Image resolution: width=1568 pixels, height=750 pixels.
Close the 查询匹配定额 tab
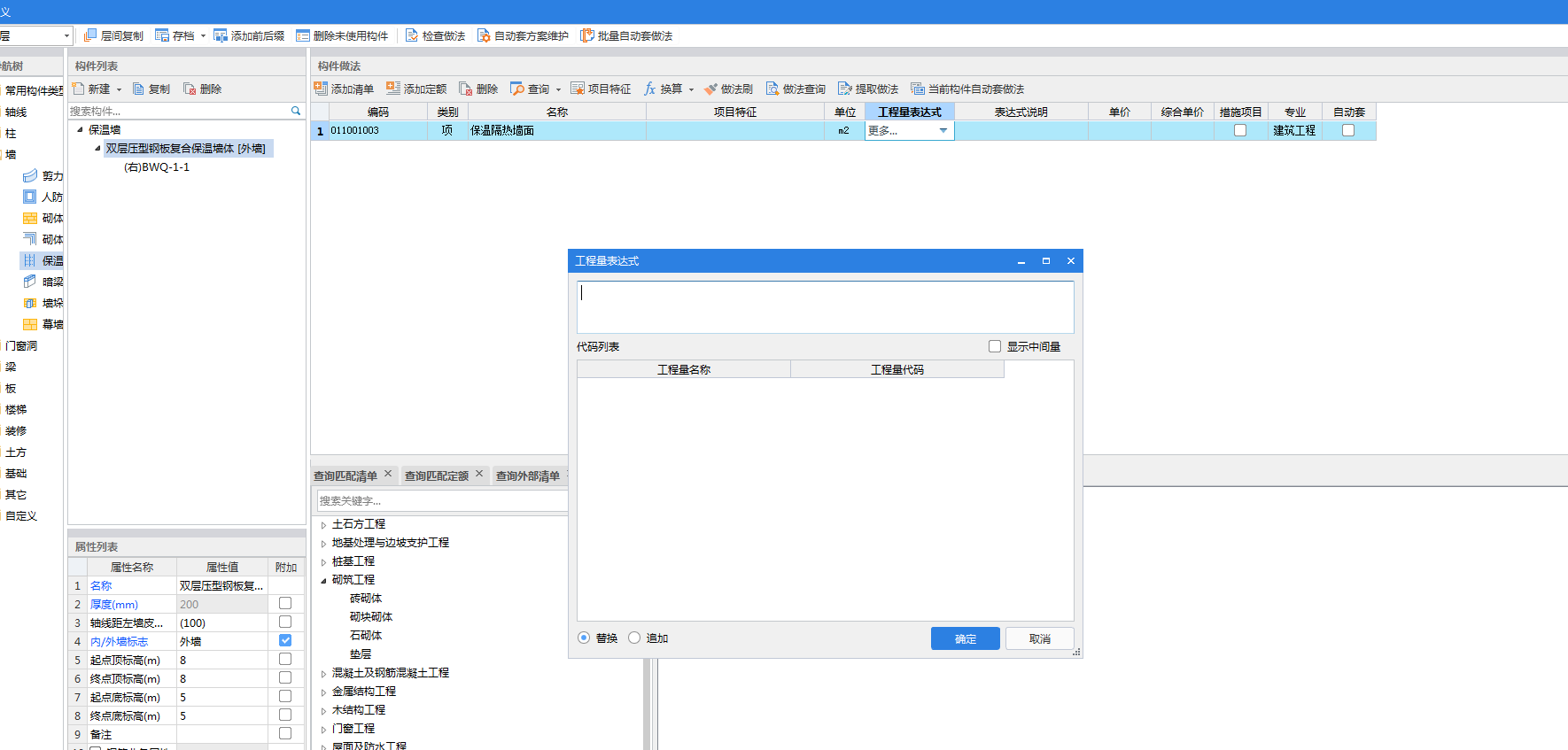click(x=479, y=474)
